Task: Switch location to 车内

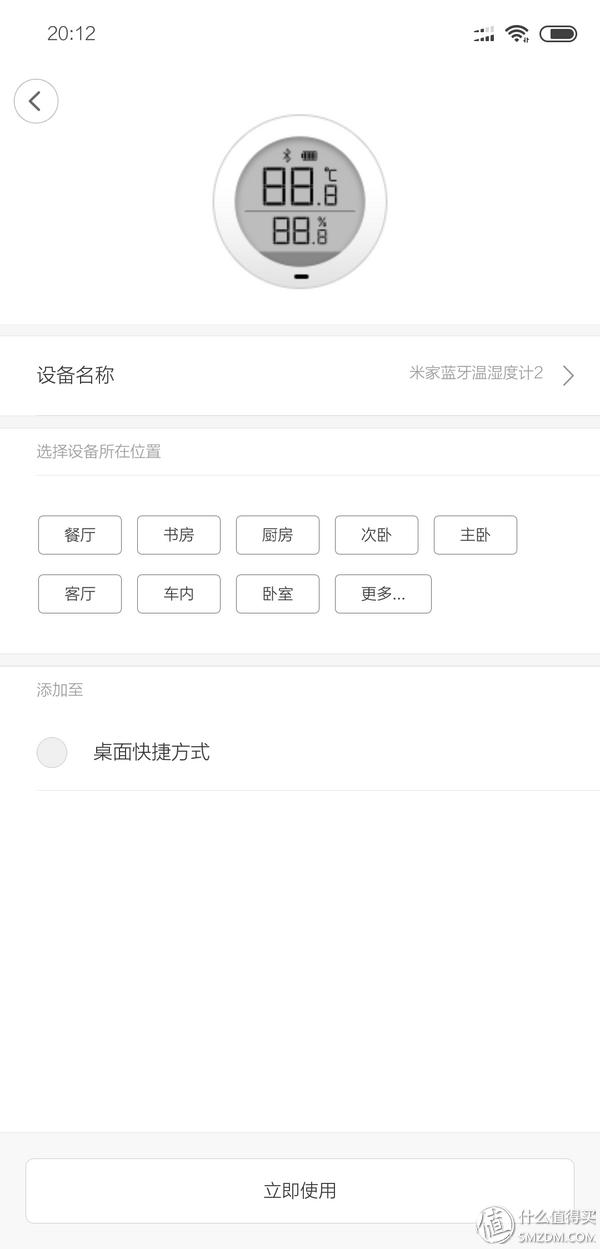Action: (x=178, y=594)
